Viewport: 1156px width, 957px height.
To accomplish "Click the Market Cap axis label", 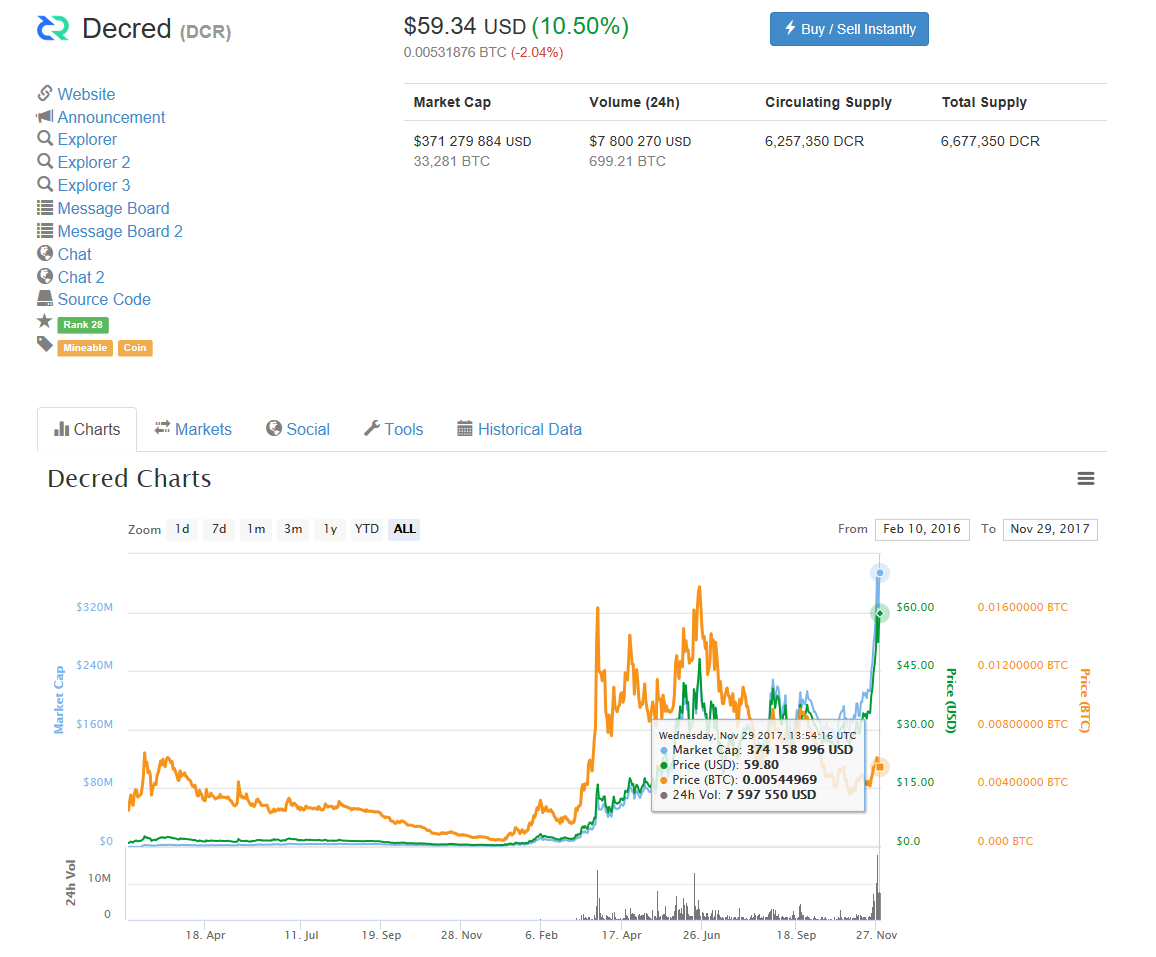I will tap(59, 700).
